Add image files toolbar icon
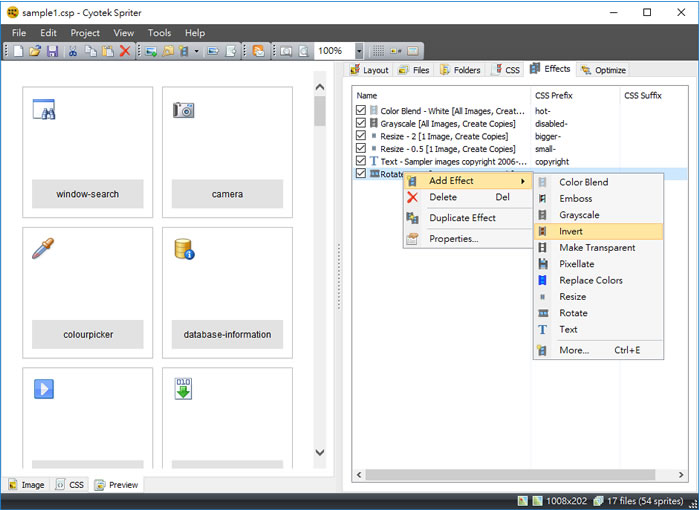The width and height of the screenshot is (700, 510). coord(151,51)
